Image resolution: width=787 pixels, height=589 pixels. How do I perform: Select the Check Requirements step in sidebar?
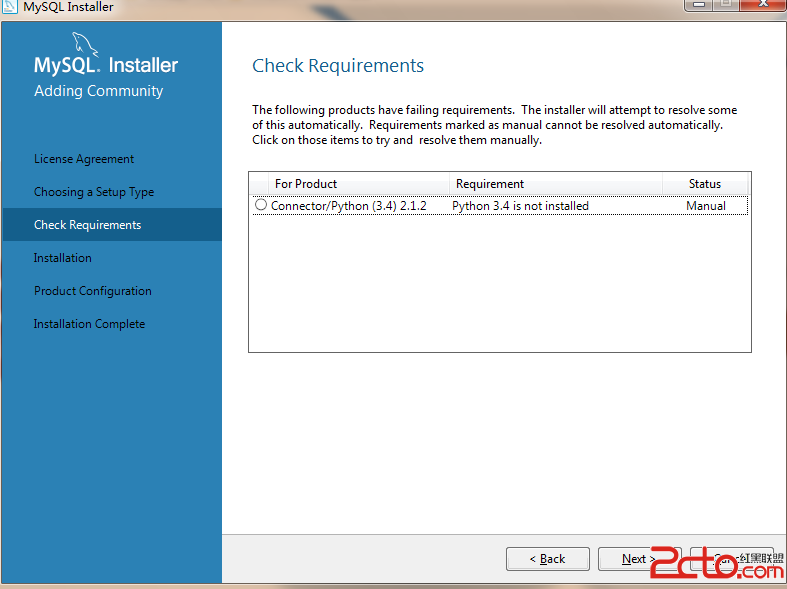(112, 225)
